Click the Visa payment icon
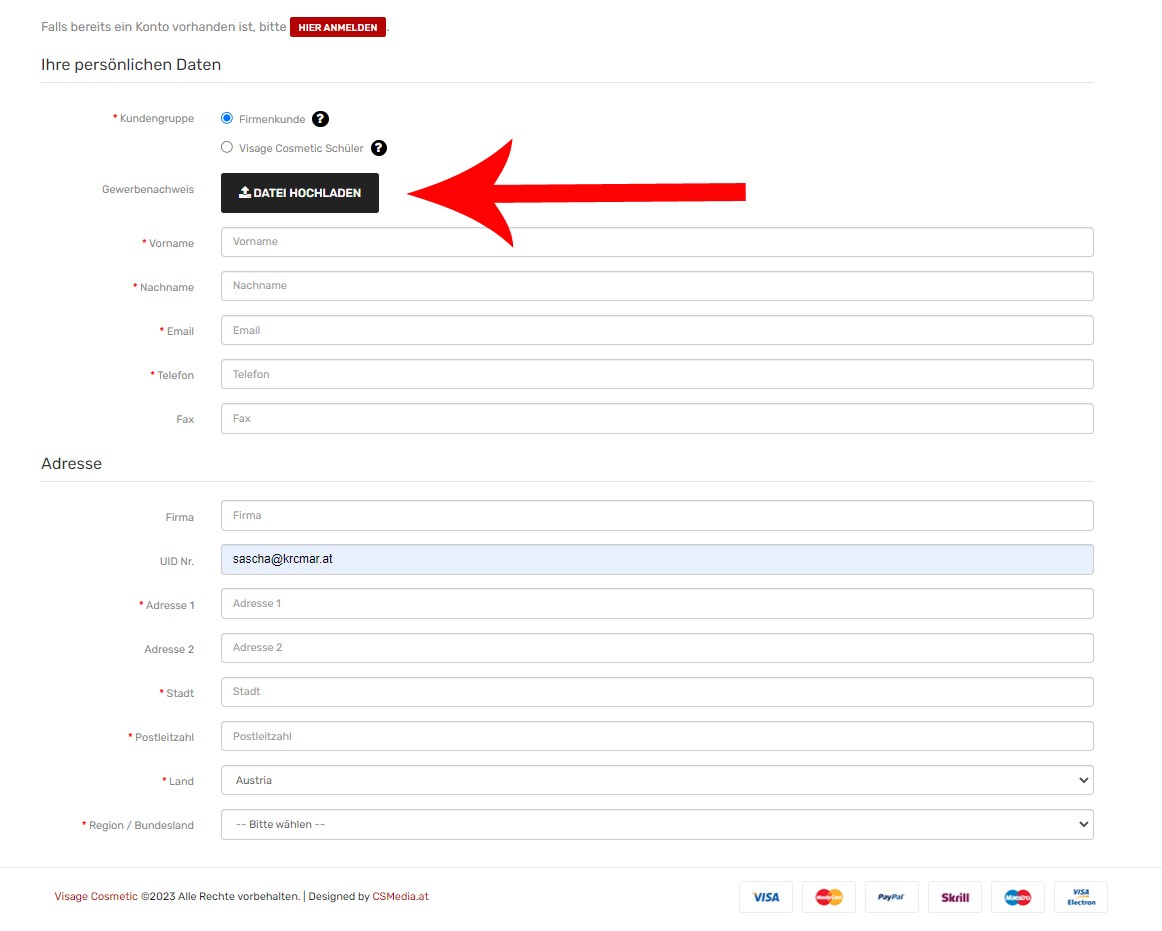The height and width of the screenshot is (931, 1162). (x=766, y=897)
